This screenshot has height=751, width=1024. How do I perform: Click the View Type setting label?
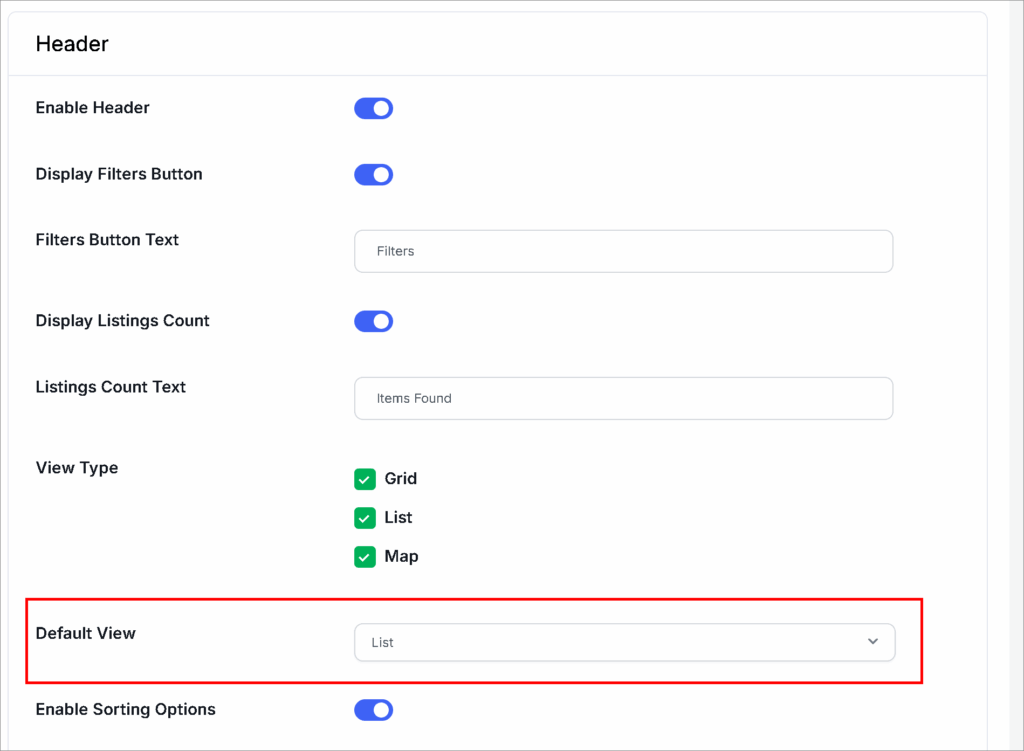(76, 468)
